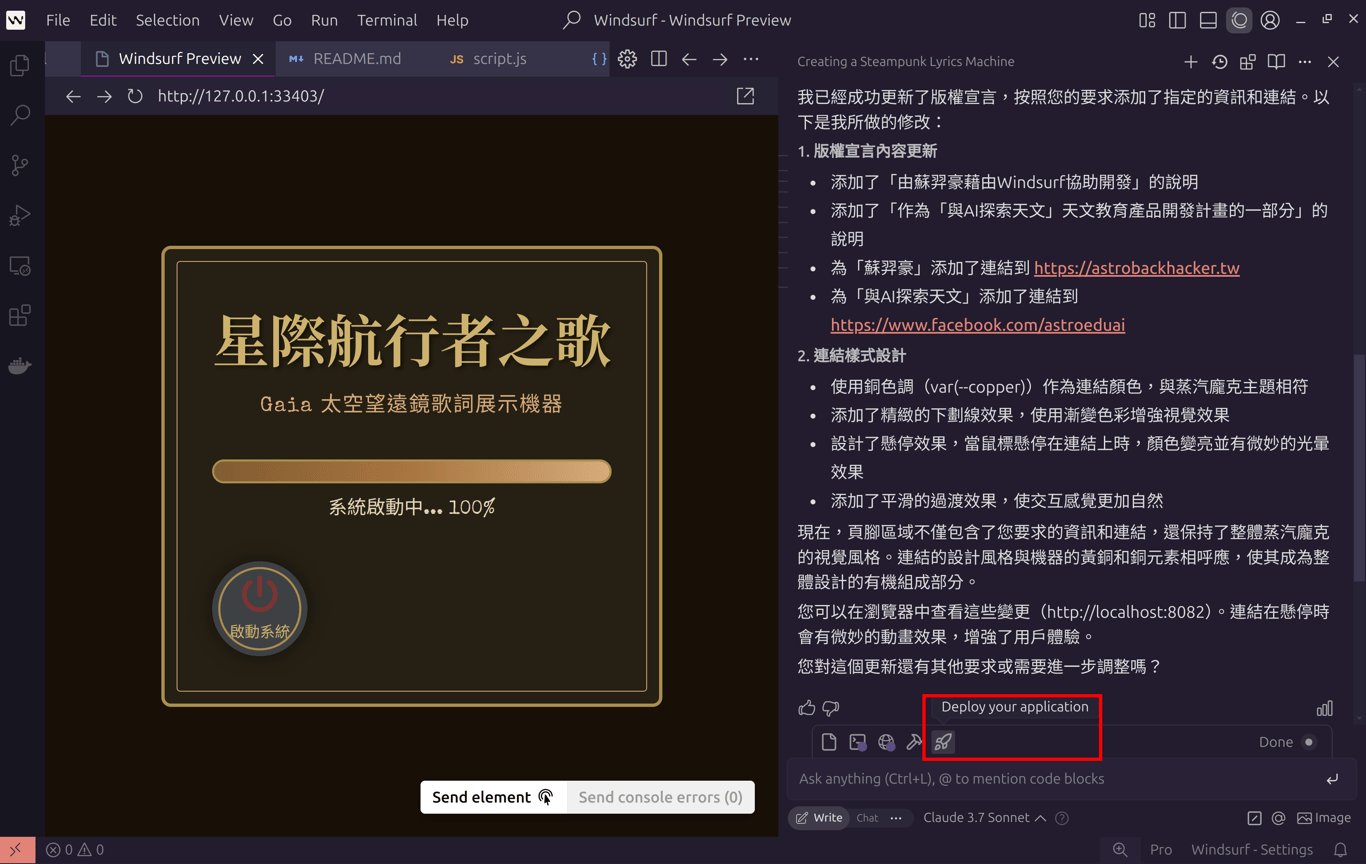This screenshot has height=864, width=1366.
Task: Click Send console errors (0) button
Action: point(660,797)
